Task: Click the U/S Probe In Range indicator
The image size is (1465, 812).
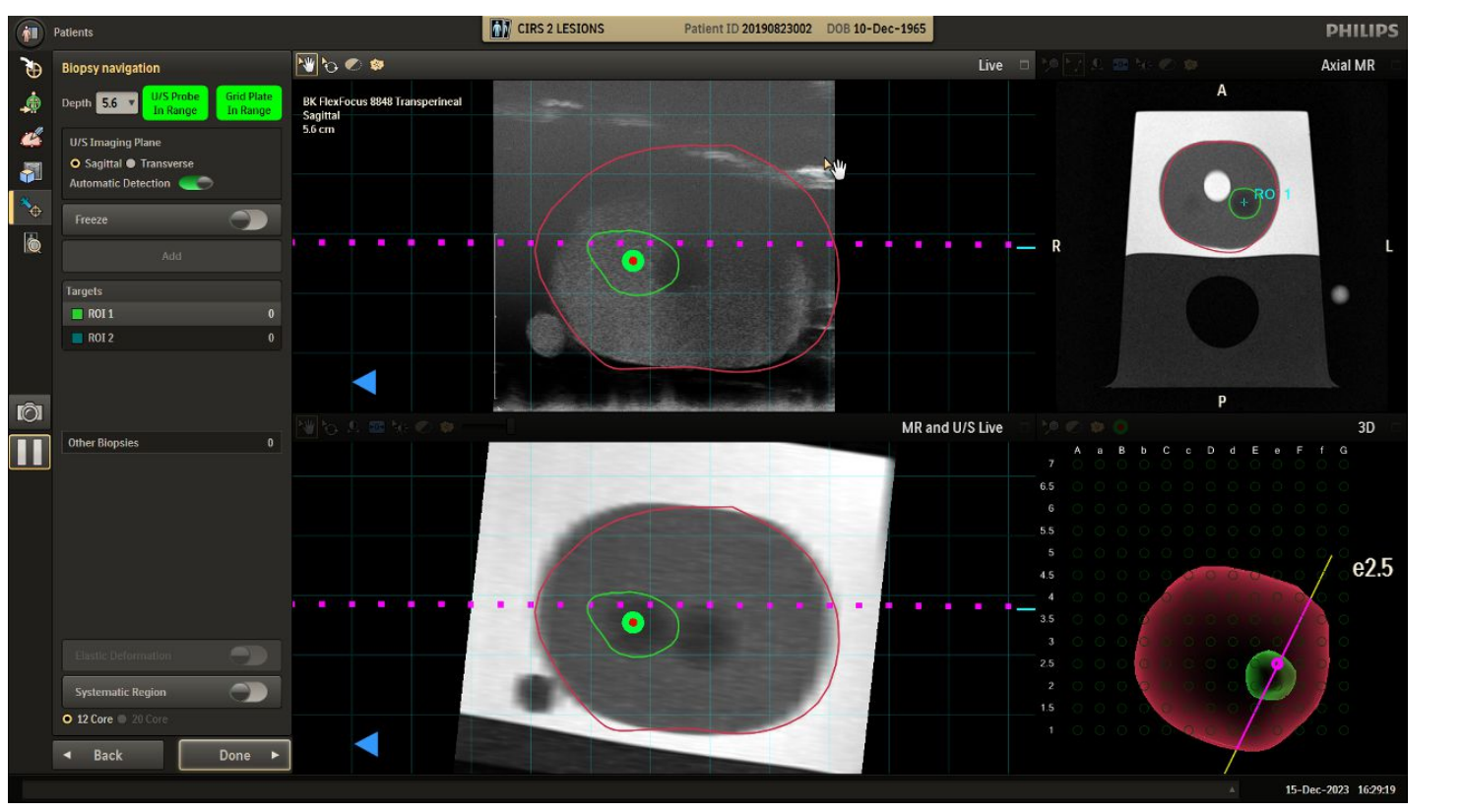Action: pos(175,103)
